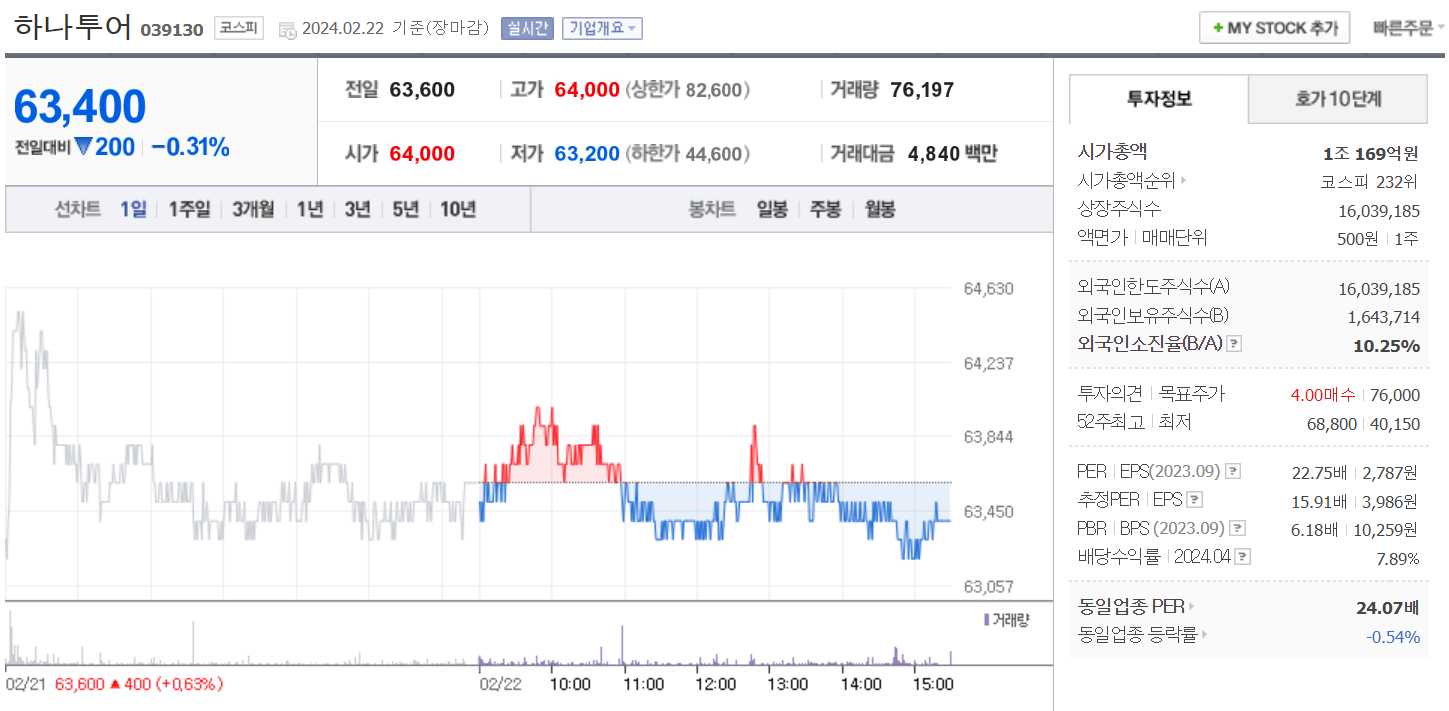This screenshot has height=711, width=1449.
Task: Select the 1년 line chart period
Action: 310,209
